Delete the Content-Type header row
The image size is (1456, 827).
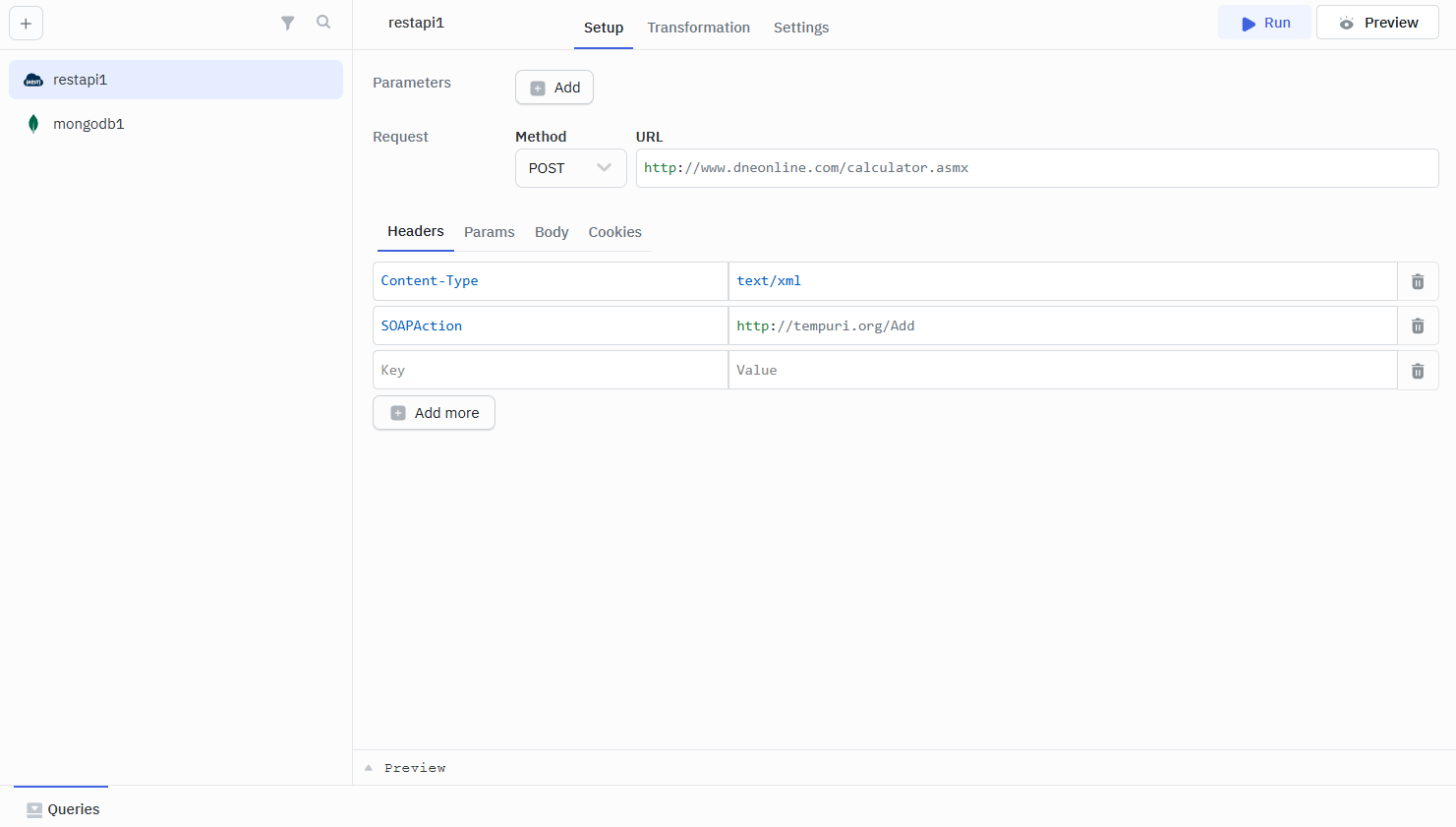(x=1418, y=281)
